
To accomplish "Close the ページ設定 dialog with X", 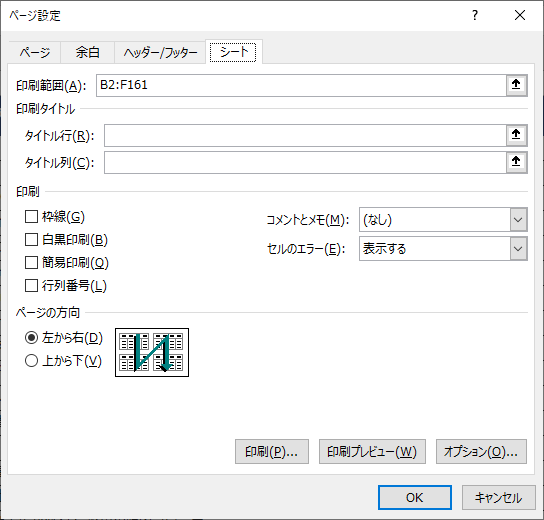I will [520, 15].
